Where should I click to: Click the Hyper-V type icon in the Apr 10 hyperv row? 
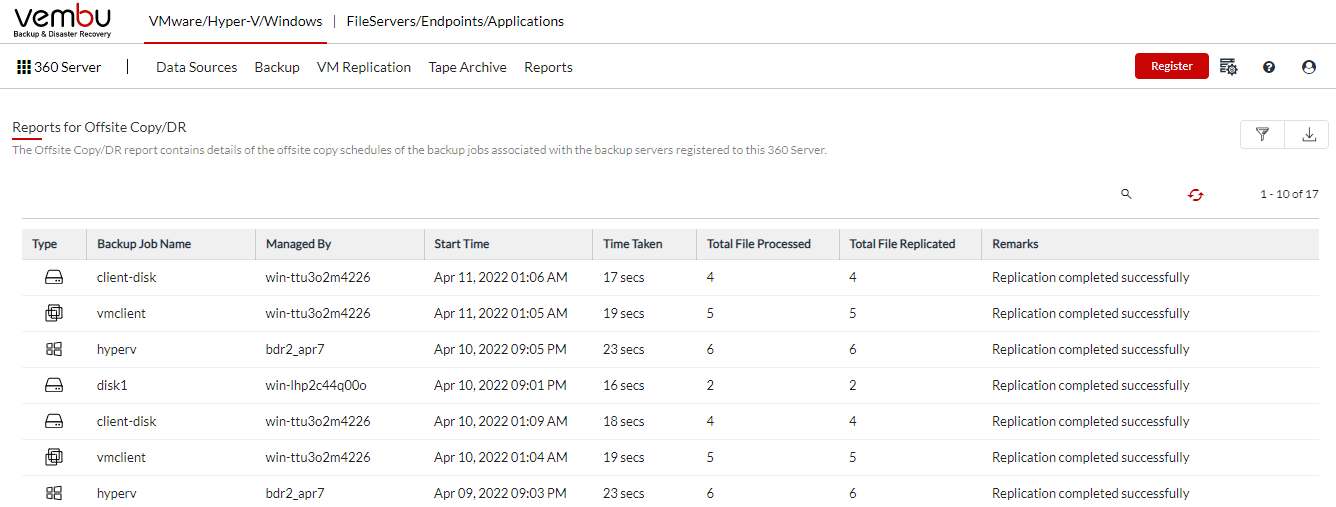(54, 349)
